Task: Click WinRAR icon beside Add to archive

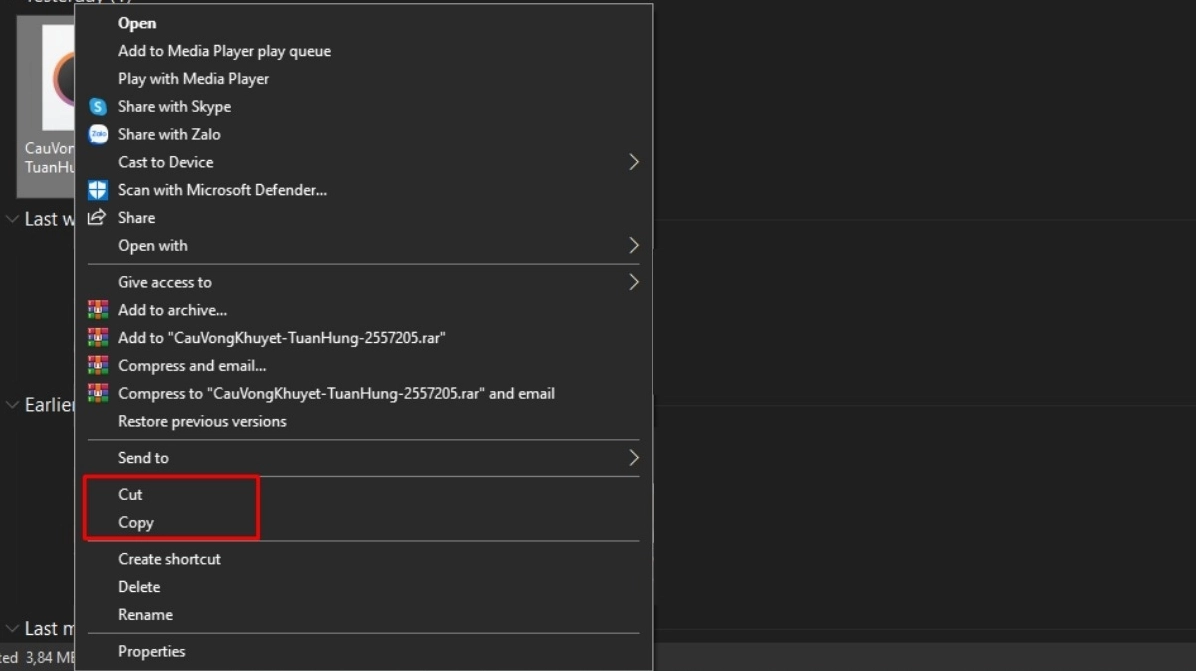Action: [x=98, y=310]
